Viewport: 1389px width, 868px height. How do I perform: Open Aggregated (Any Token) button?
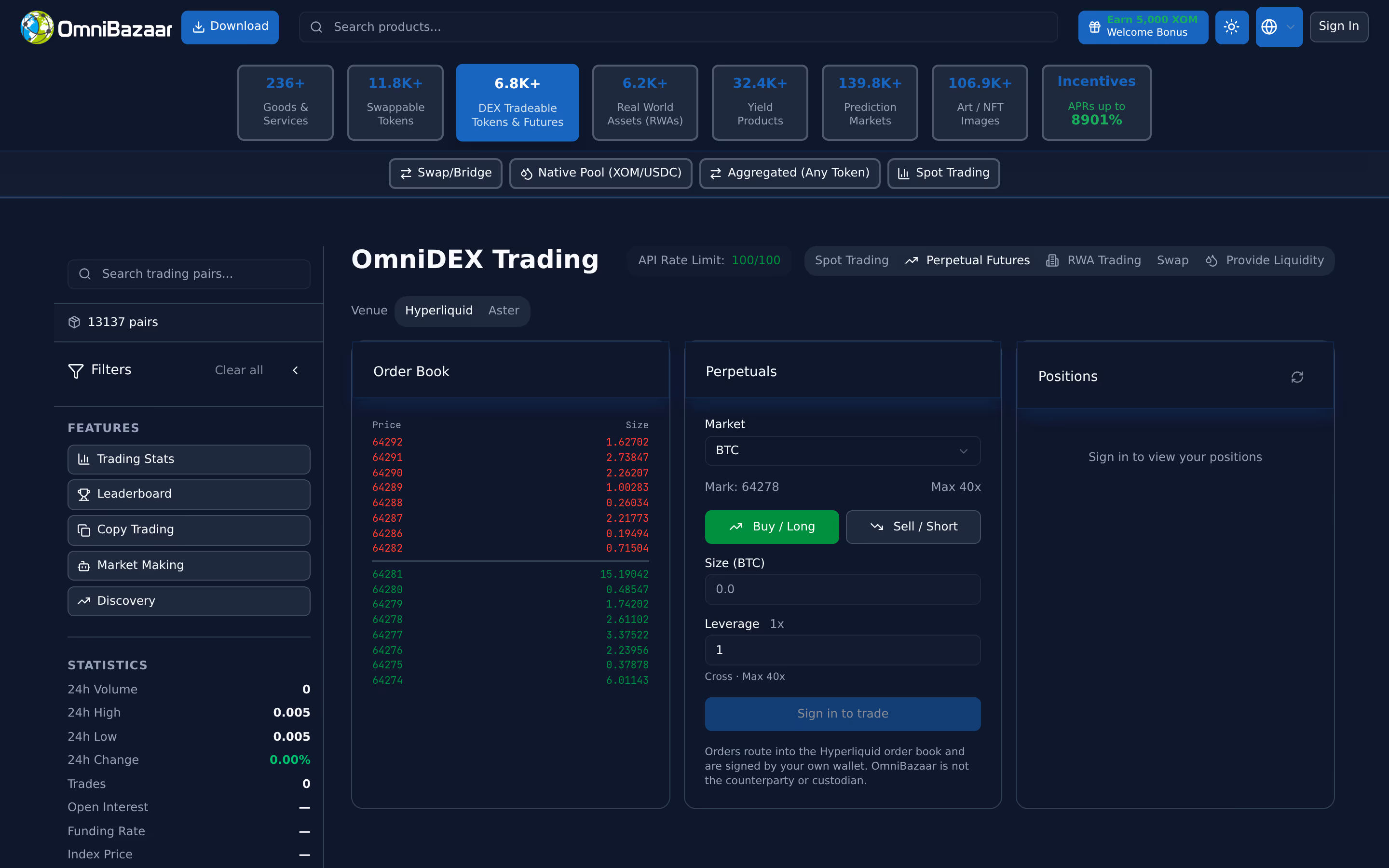pos(790,174)
